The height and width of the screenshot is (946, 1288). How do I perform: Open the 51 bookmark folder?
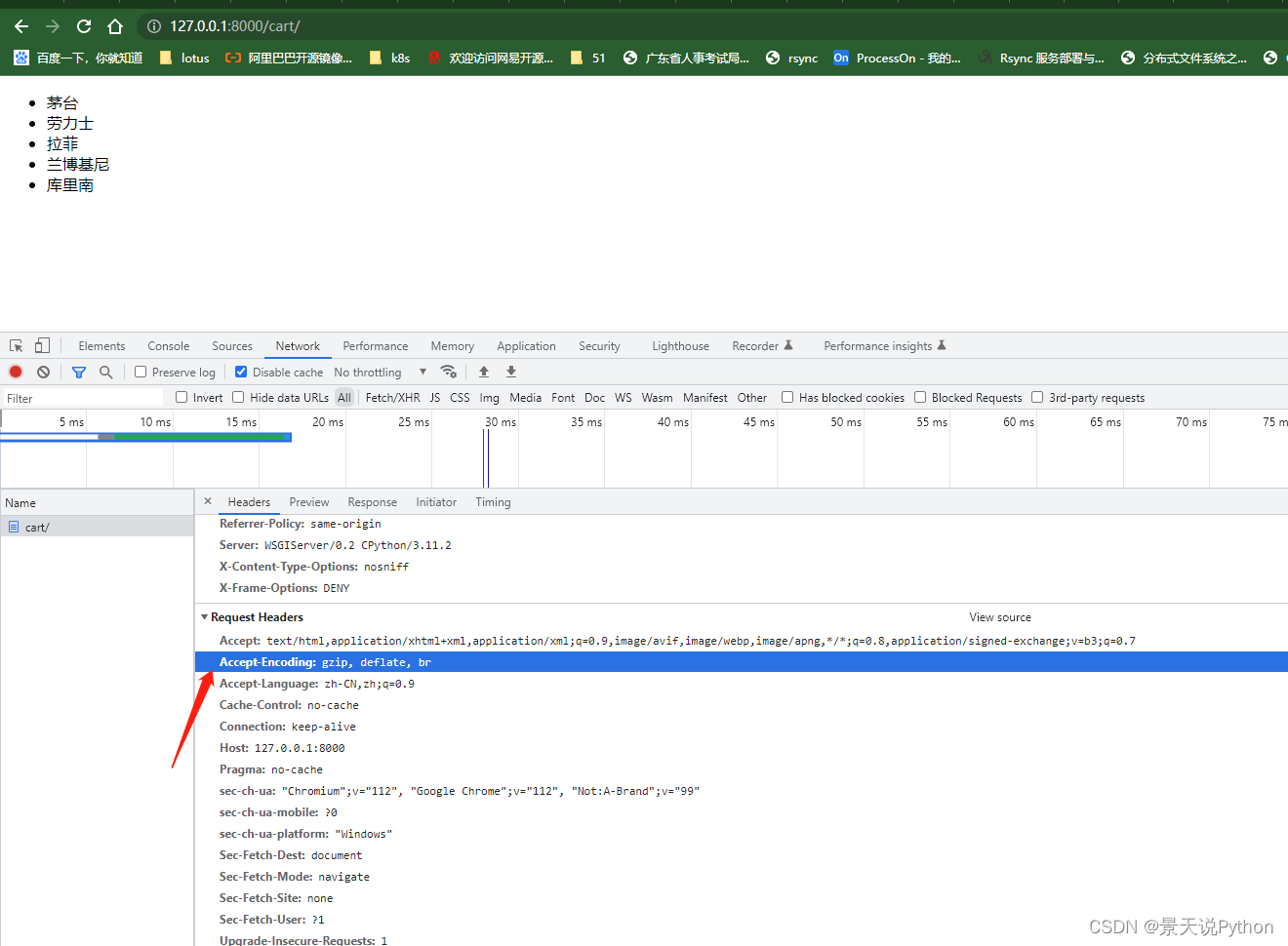coord(588,58)
